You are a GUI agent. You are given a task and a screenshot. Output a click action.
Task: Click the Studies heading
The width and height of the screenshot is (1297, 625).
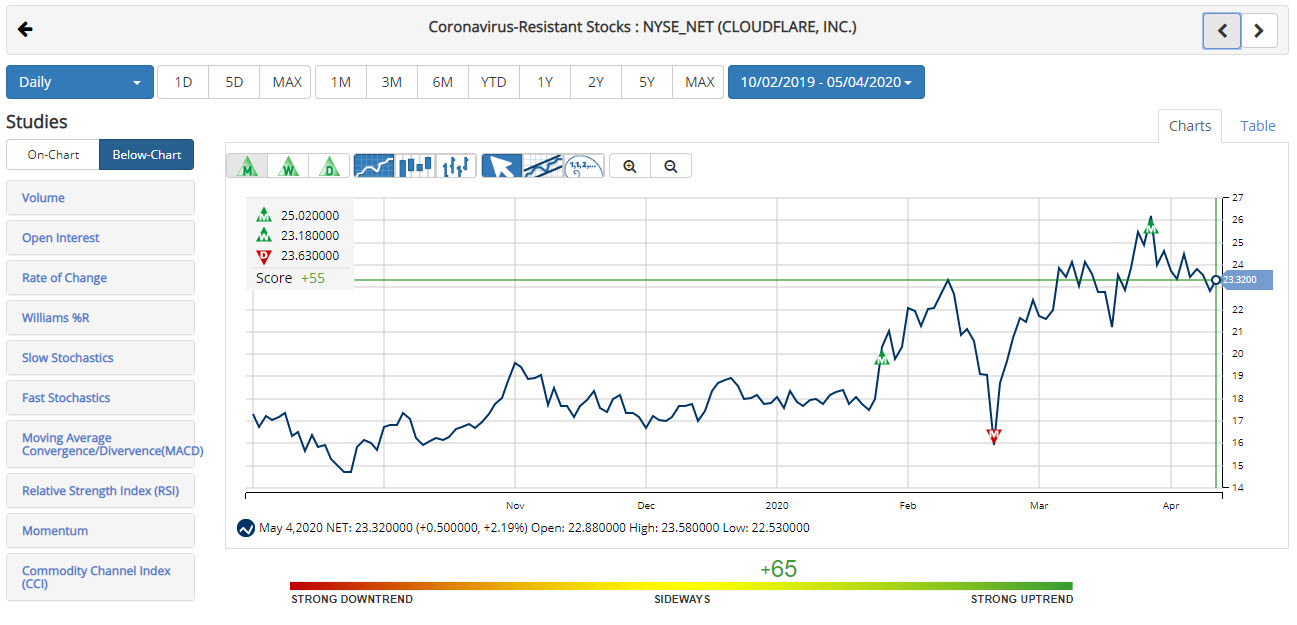[37, 122]
